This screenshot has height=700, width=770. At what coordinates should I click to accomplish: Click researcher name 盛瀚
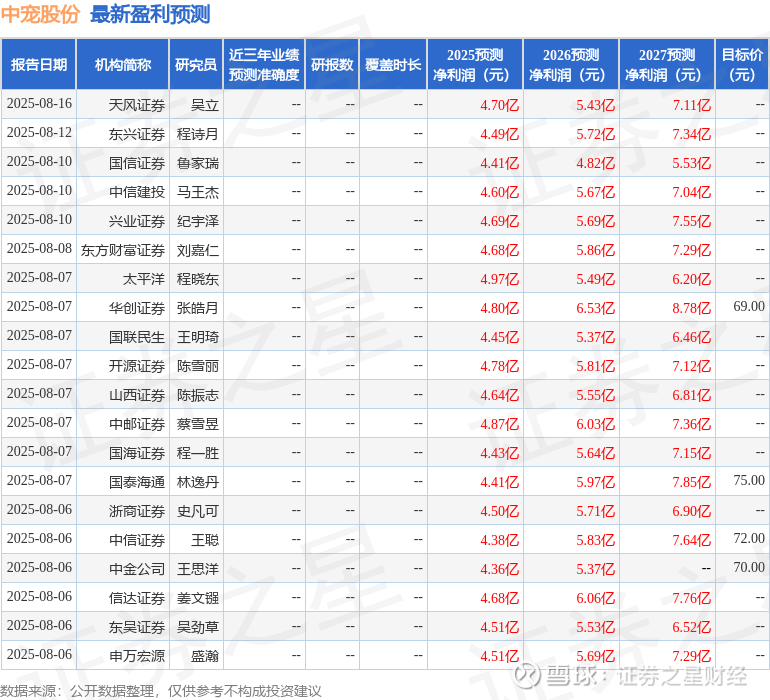(x=205, y=655)
